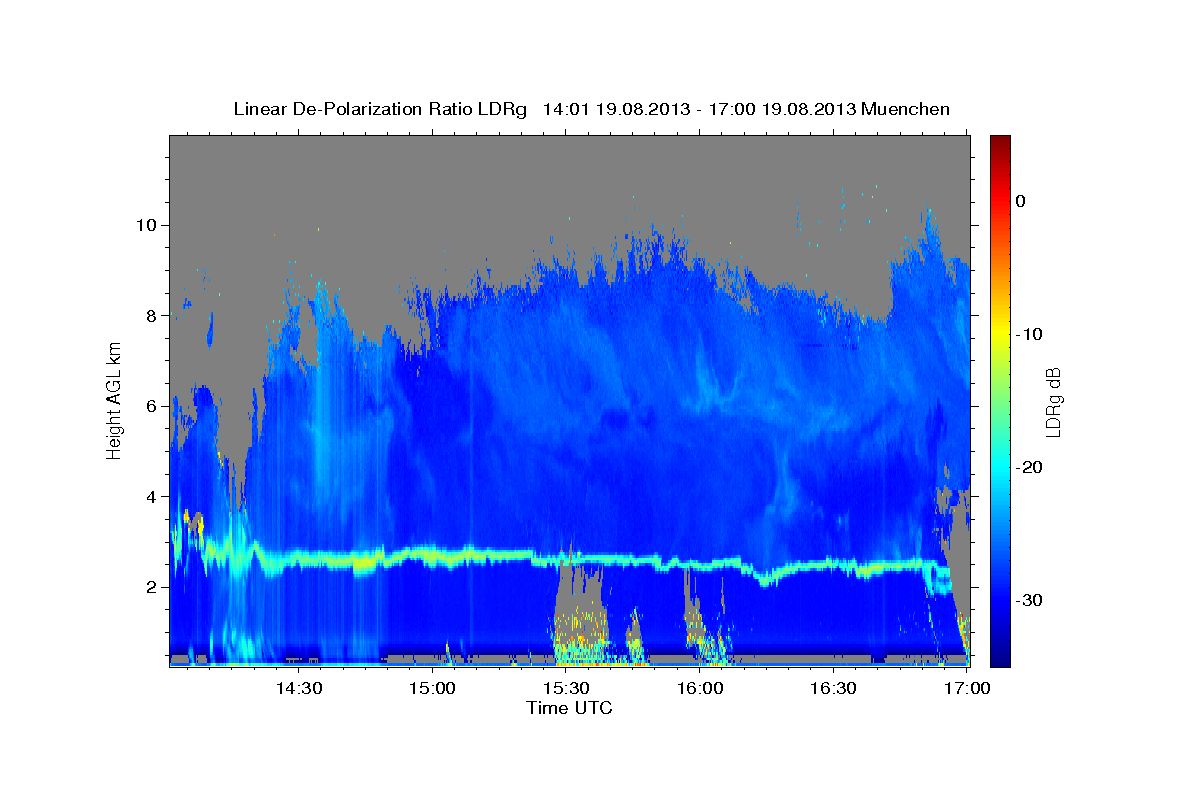This screenshot has width=1200, height=800.
Task: Click the 14:30 time tick label
Action: point(299,688)
